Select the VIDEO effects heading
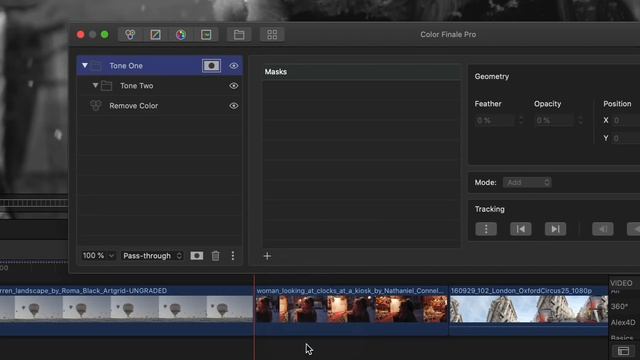640x360 pixels. point(621,283)
